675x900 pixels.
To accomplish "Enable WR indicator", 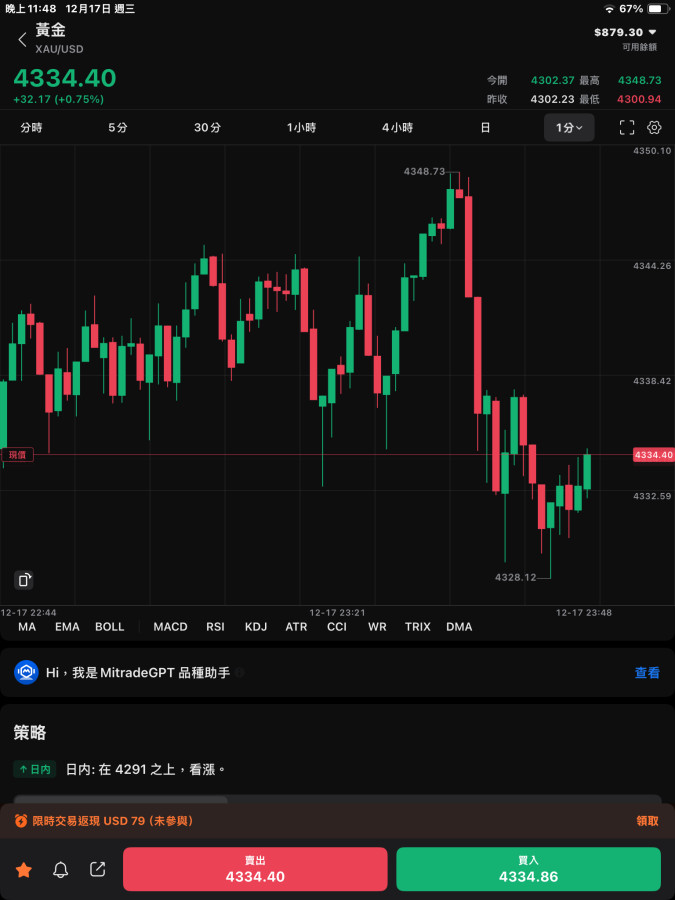I will pos(377,627).
